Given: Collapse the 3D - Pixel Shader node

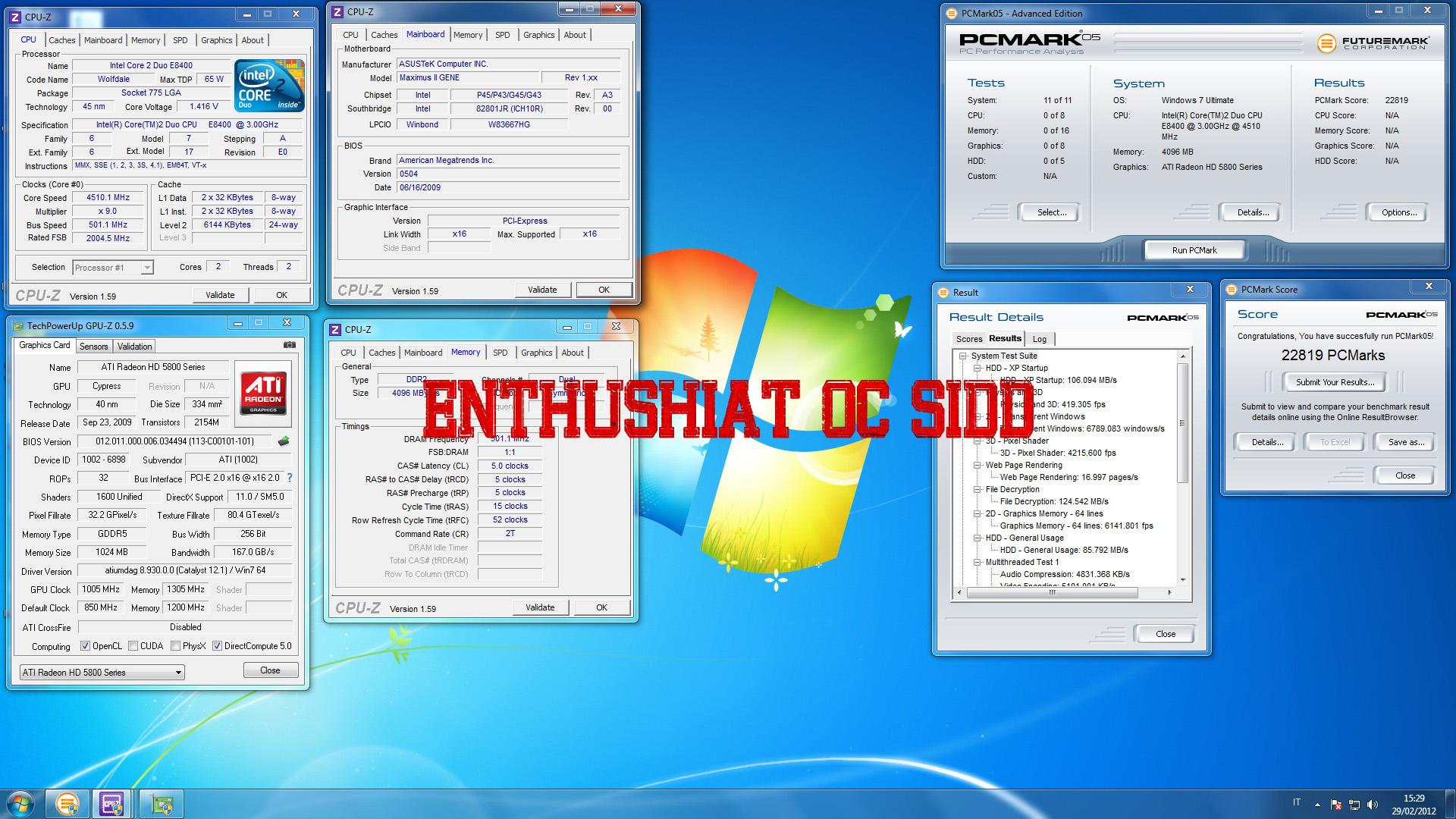Looking at the screenshot, I should pos(977,441).
